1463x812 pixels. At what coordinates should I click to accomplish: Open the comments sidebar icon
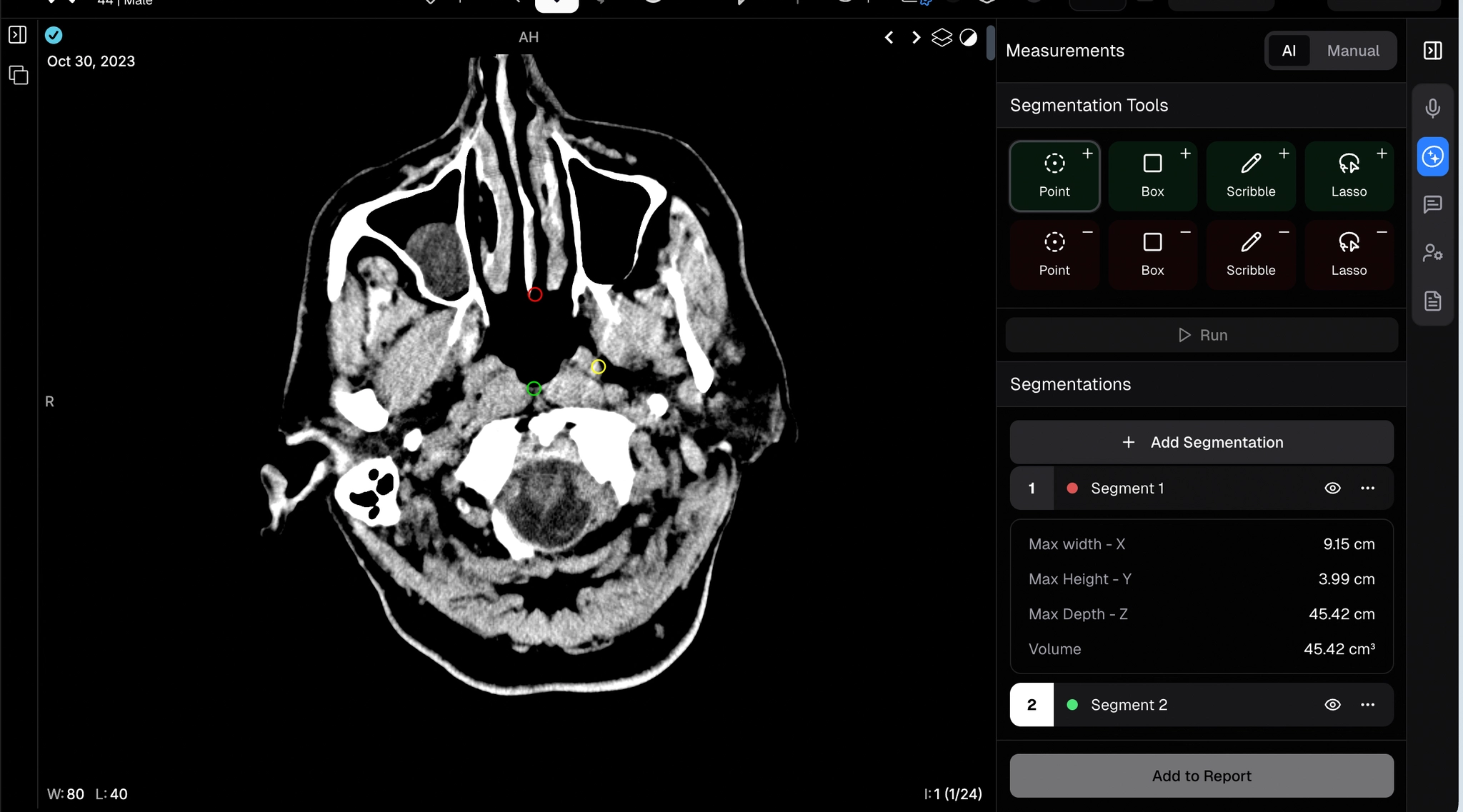[x=1432, y=205]
